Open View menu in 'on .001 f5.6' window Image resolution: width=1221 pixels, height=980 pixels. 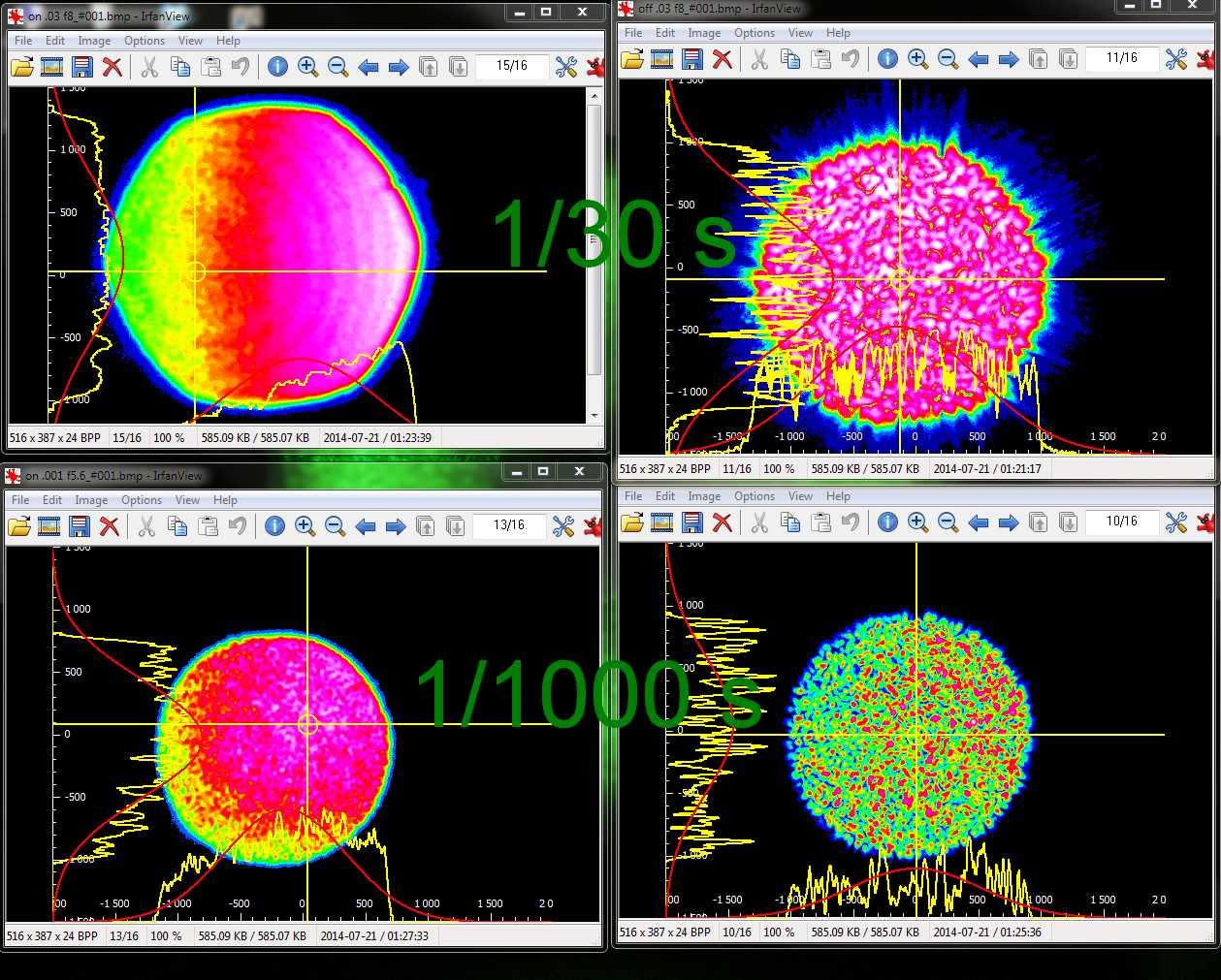pos(187,500)
